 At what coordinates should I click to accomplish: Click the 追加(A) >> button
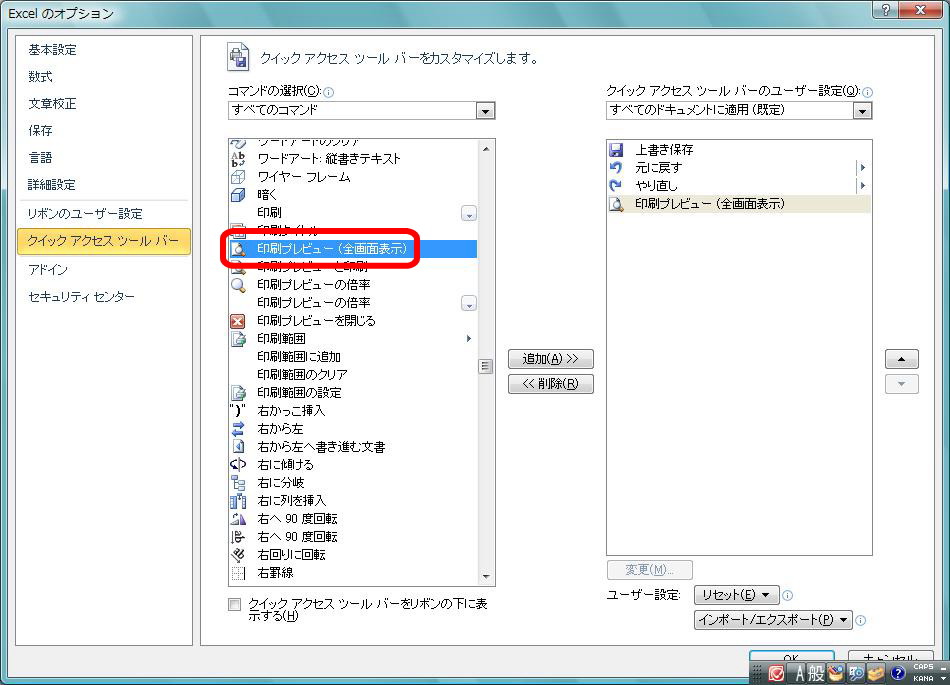(x=551, y=359)
